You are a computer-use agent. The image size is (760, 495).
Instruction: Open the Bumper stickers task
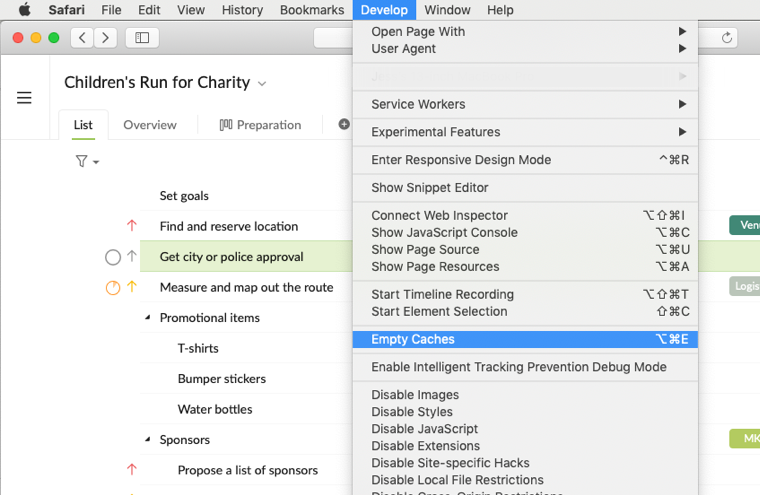pyautogui.click(x=222, y=379)
